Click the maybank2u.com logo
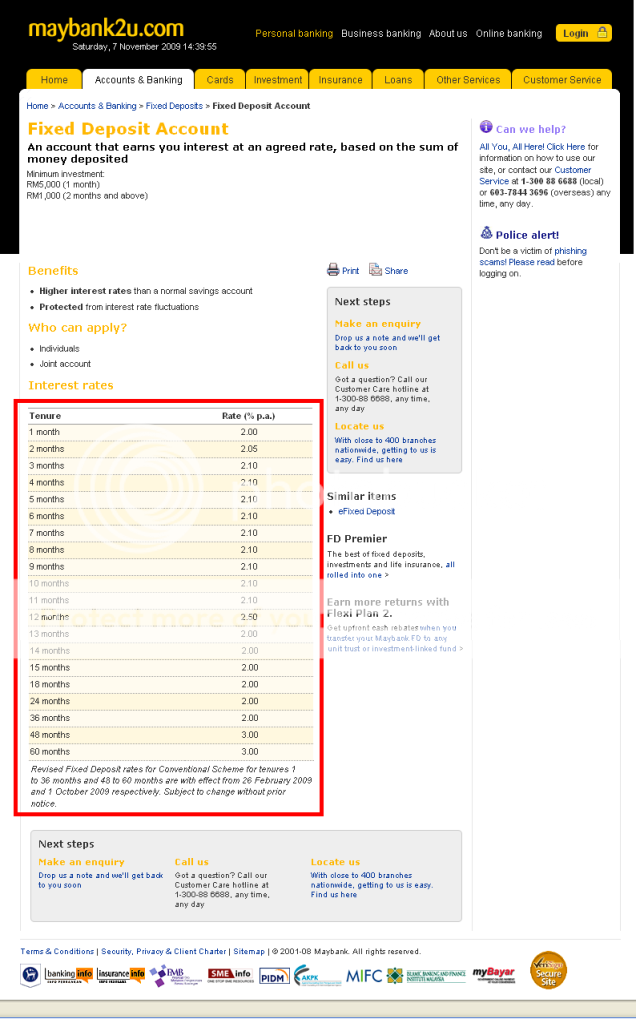636x1023 pixels. click(105, 28)
